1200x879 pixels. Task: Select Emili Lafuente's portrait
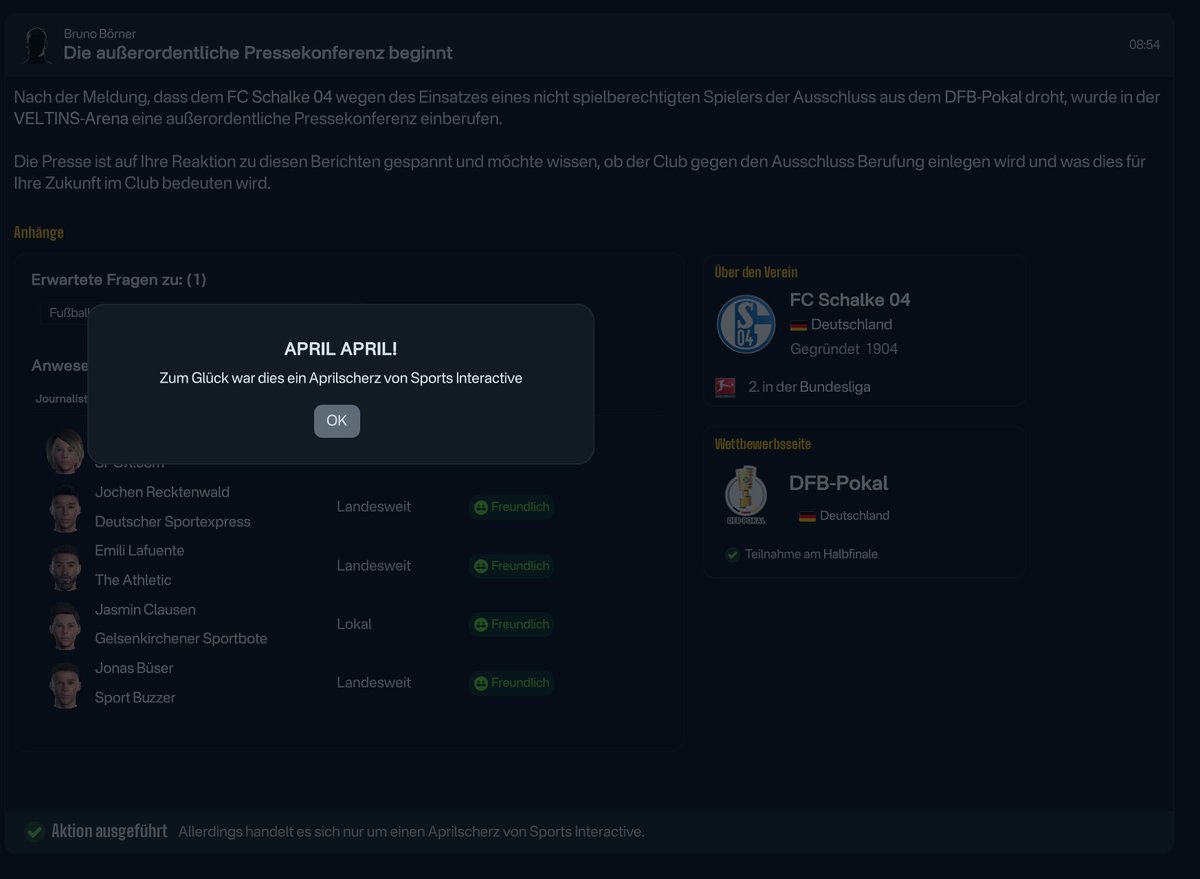point(65,566)
